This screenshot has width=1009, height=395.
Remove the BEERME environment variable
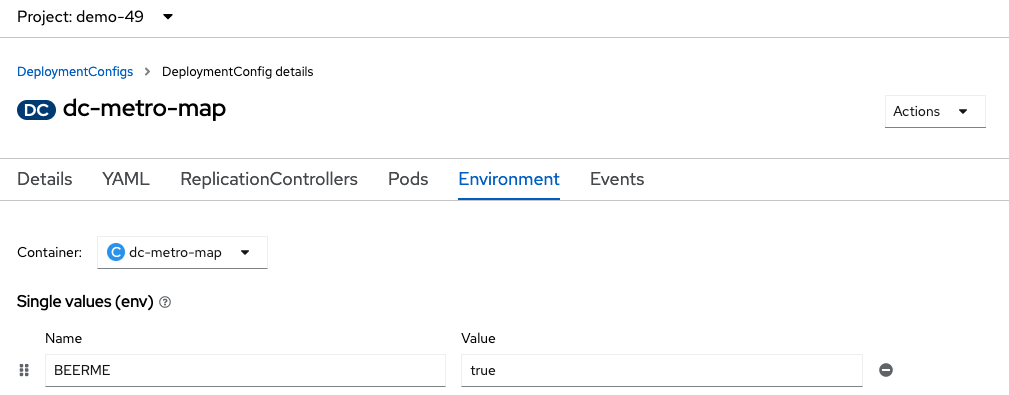(x=886, y=370)
